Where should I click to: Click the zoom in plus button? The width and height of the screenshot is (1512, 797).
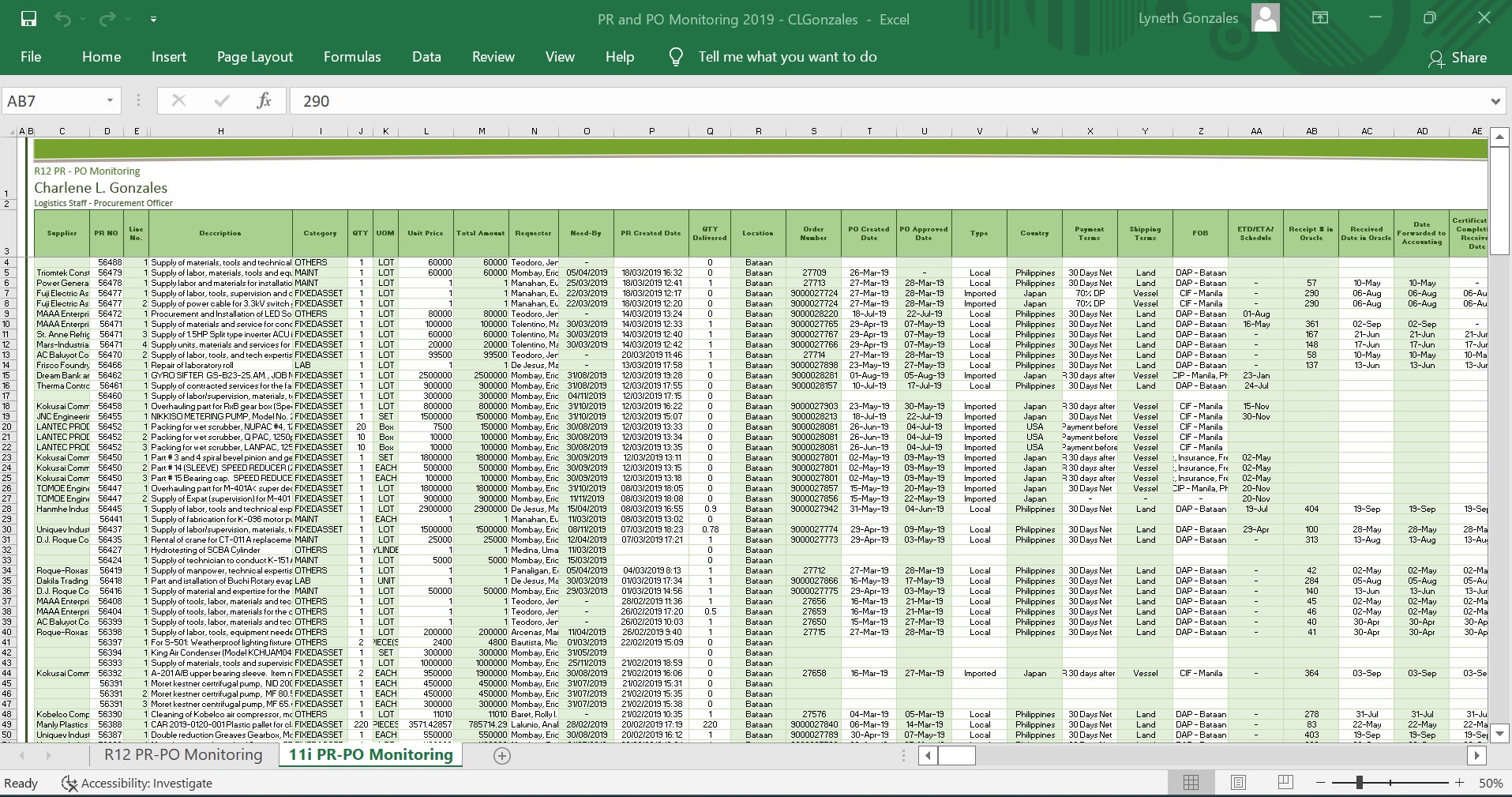1460,783
